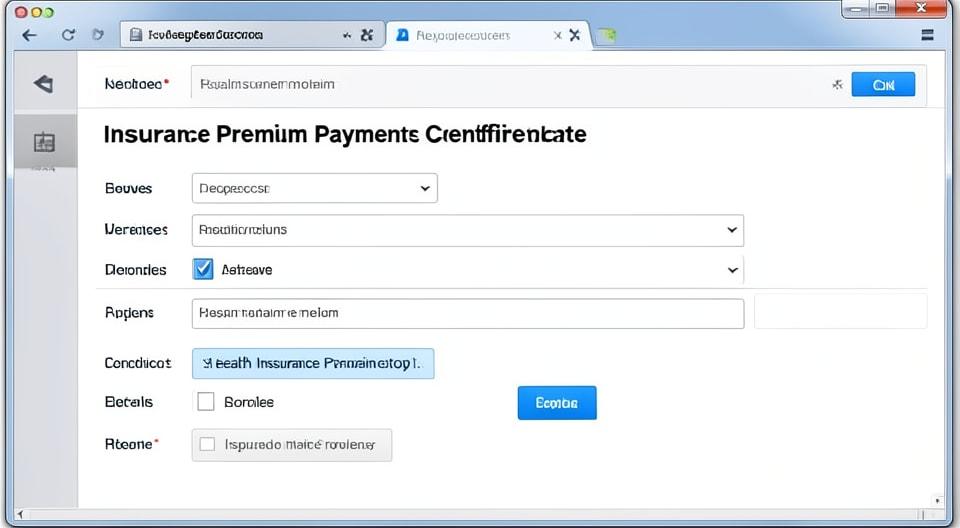The image size is (960, 528).
Task: Select the second browser tab
Action: pos(488,35)
